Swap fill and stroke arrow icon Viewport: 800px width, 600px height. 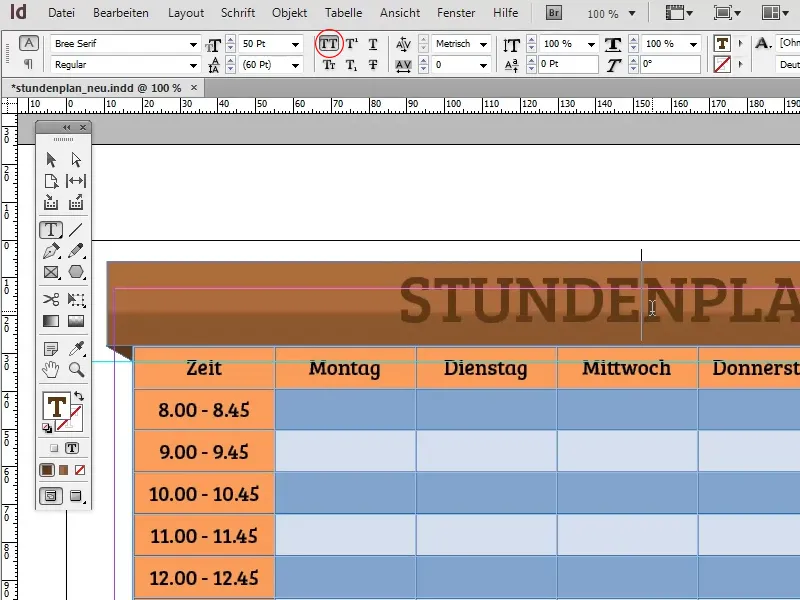[79, 396]
